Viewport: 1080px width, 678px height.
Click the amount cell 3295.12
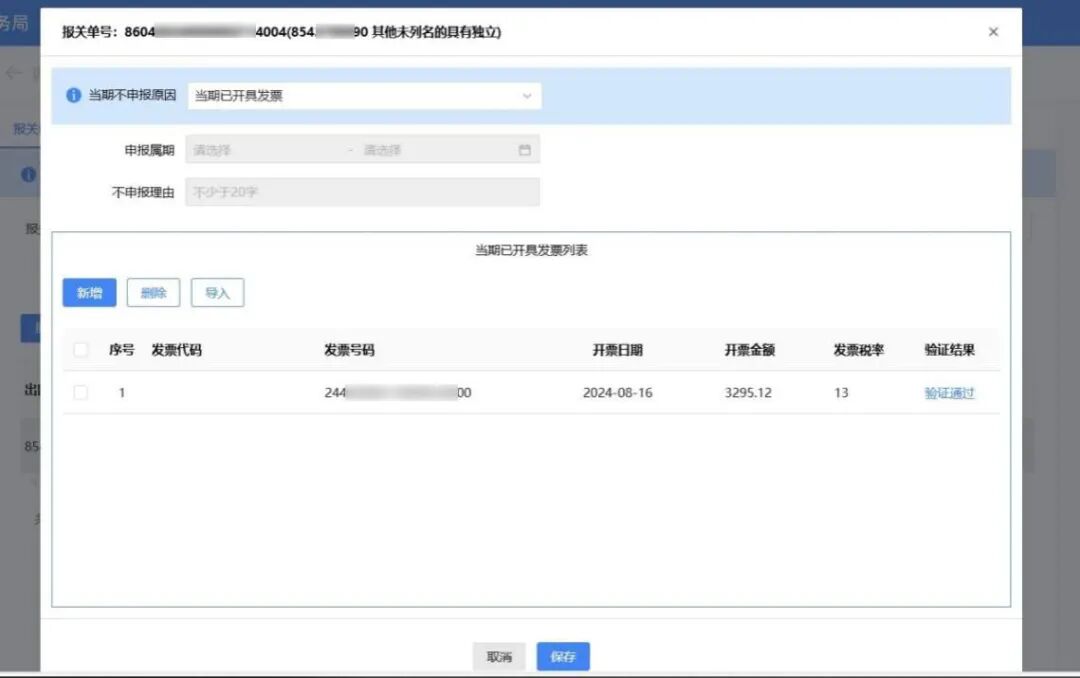click(x=748, y=393)
